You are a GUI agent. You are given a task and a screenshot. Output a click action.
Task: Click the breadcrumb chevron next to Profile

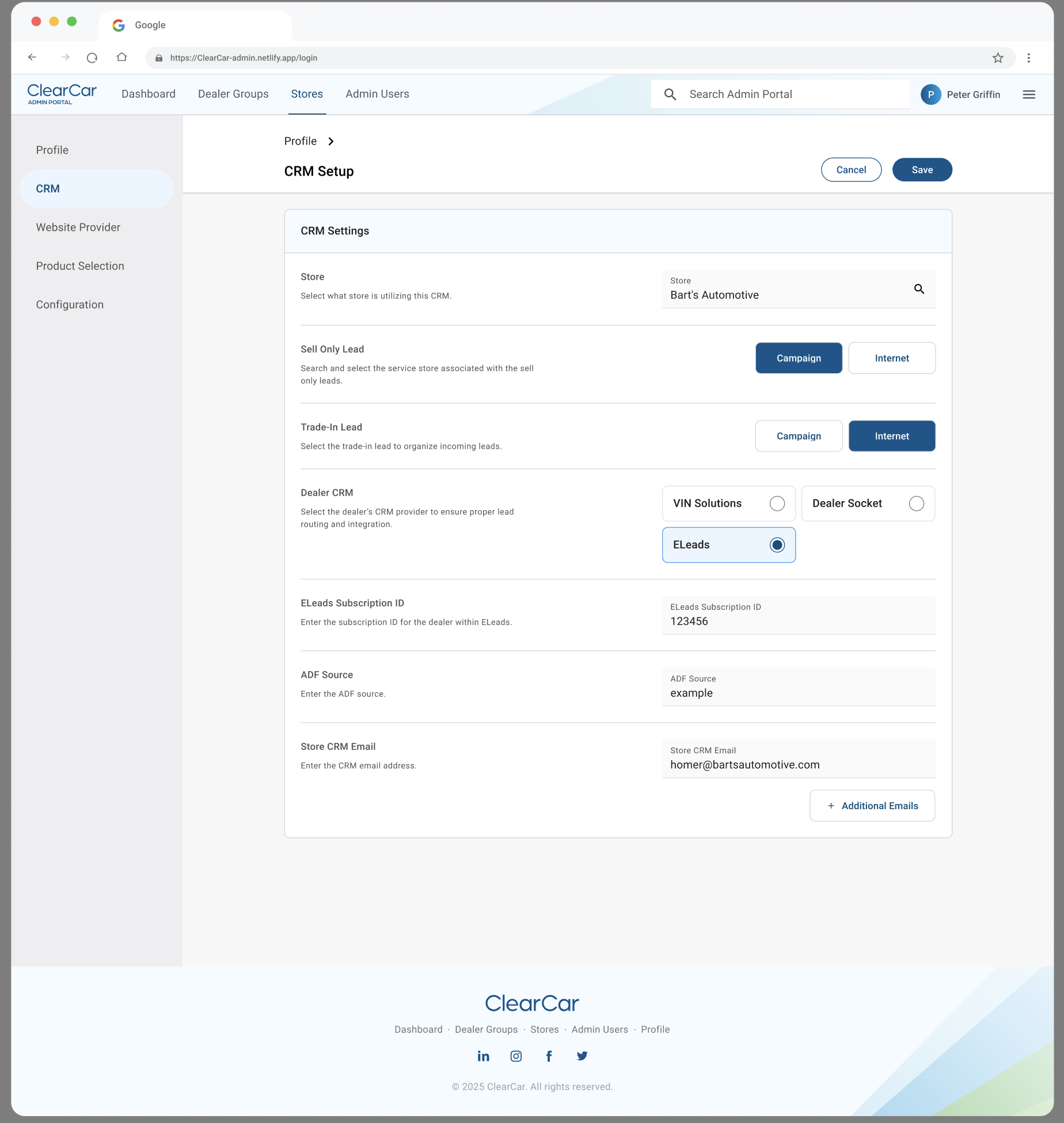(332, 141)
